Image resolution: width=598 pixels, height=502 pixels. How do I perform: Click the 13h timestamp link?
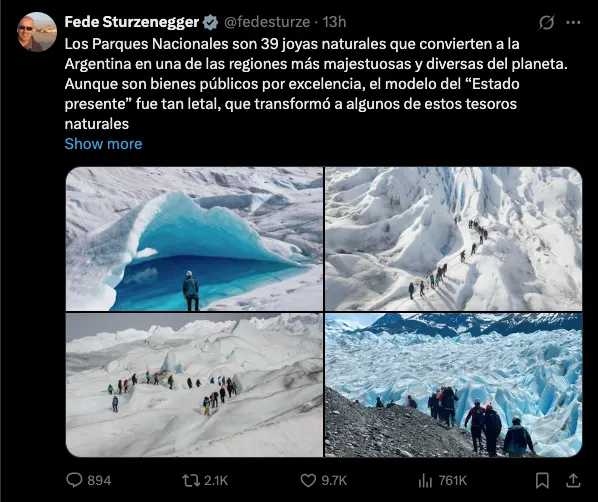pos(334,22)
